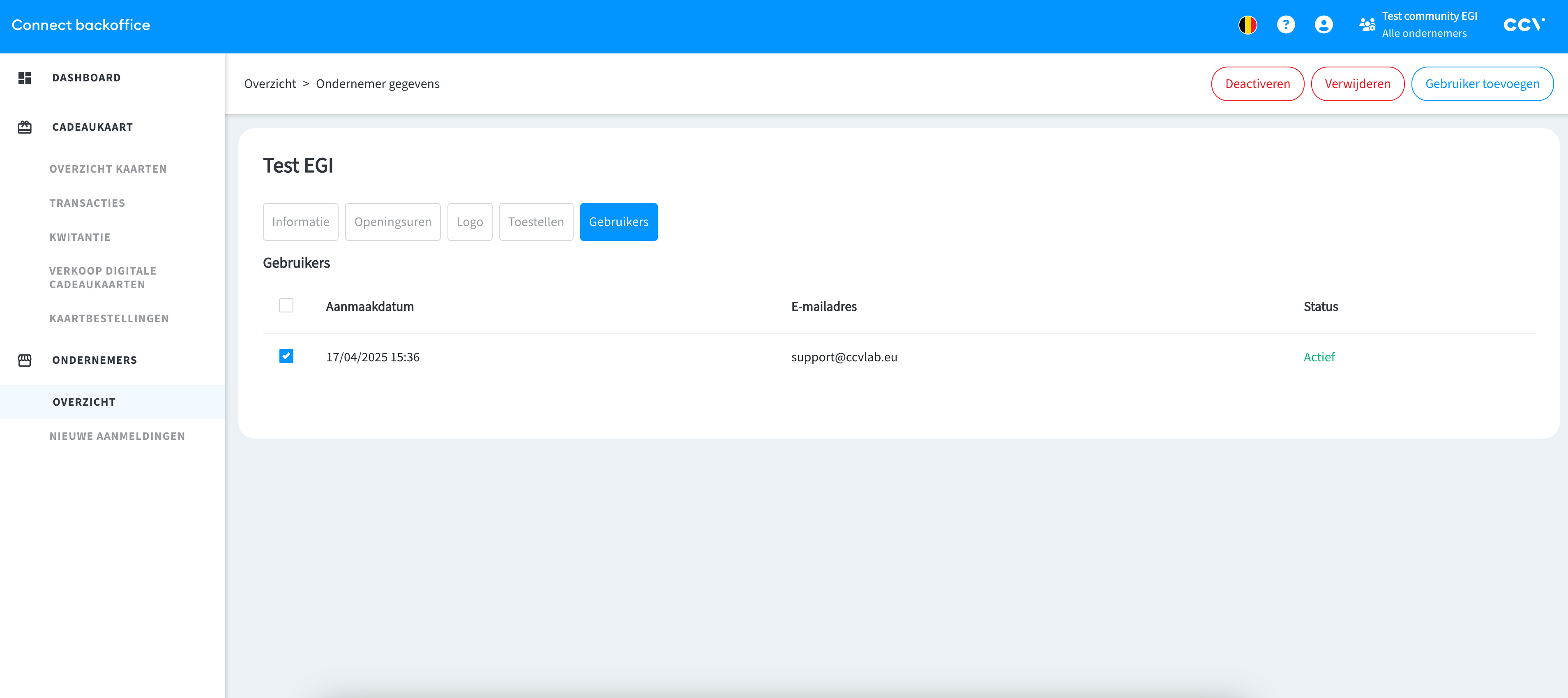The width and height of the screenshot is (1568, 698).
Task: Click the CCV logo in header
Action: 1524,25
